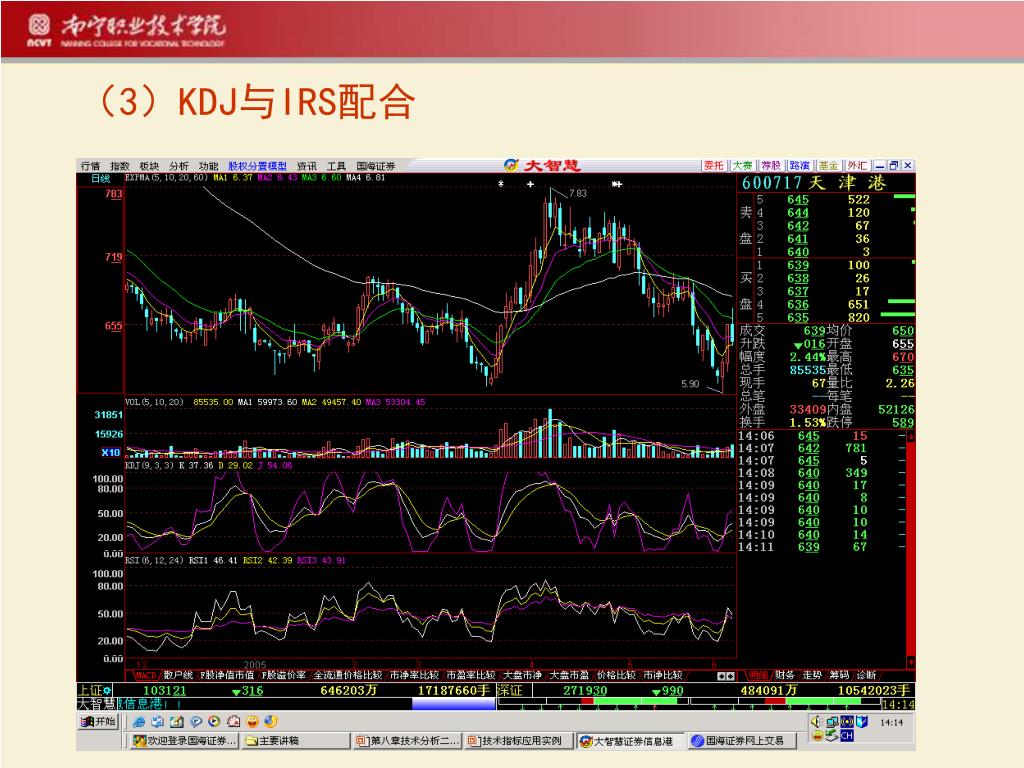Open 主要讲稿 folder taskbar button
Viewport: 1024px width, 768px height.
pos(295,741)
